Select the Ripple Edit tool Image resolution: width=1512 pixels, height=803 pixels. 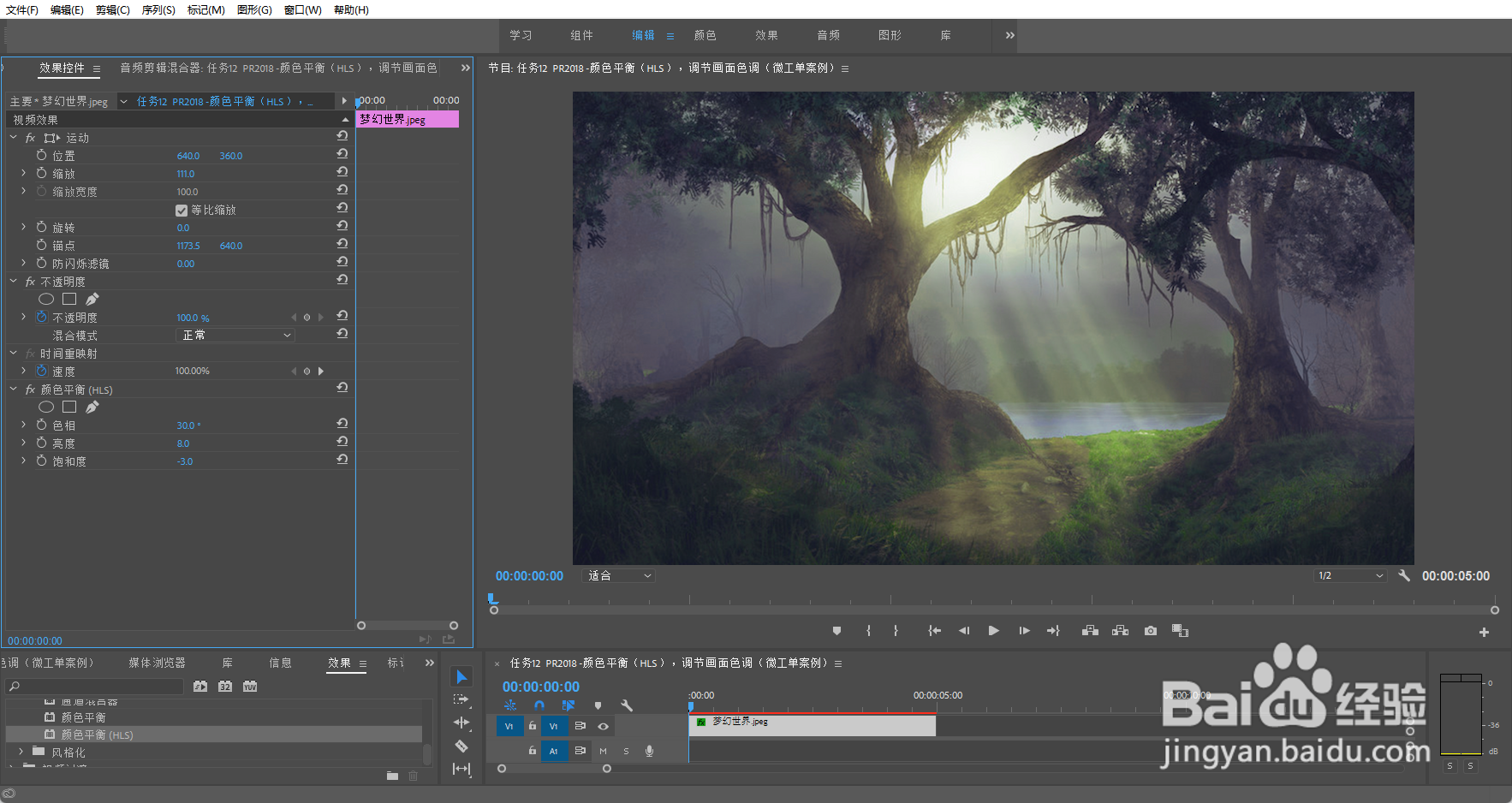461,723
